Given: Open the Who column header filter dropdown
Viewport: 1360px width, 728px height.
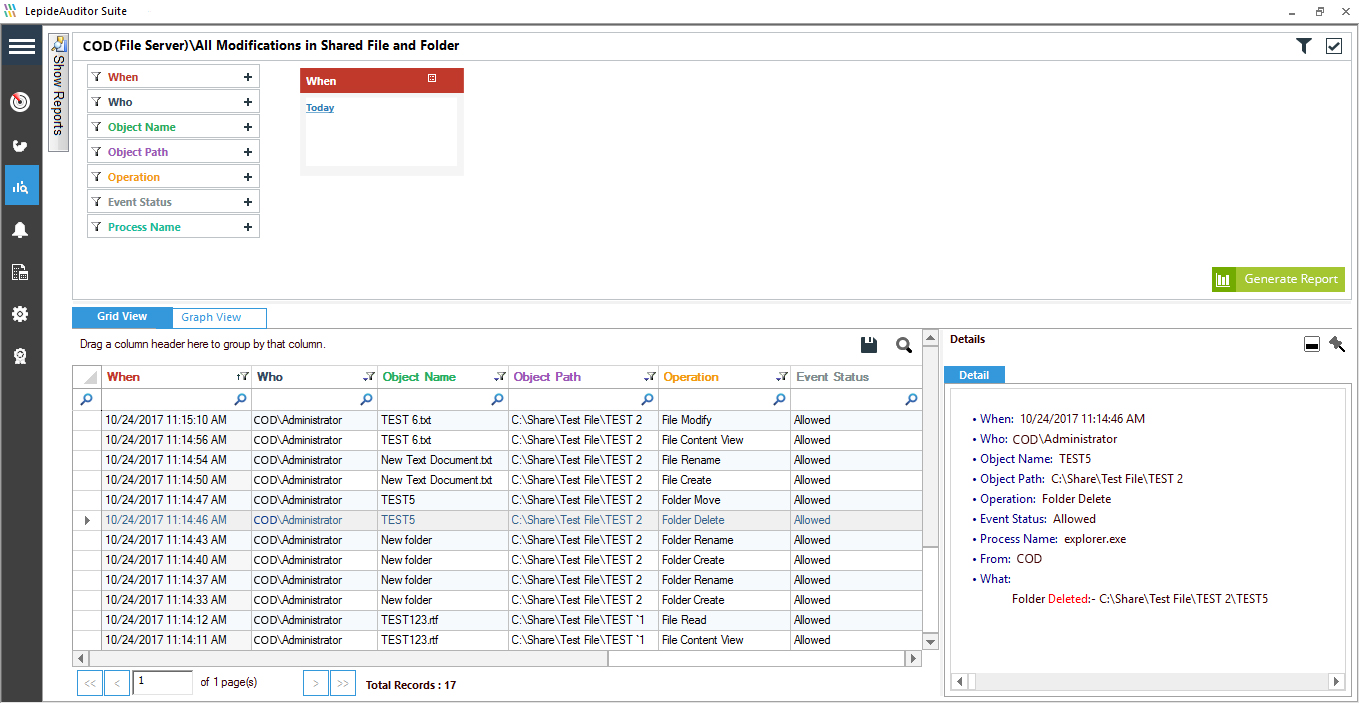Looking at the screenshot, I should (371, 377).
